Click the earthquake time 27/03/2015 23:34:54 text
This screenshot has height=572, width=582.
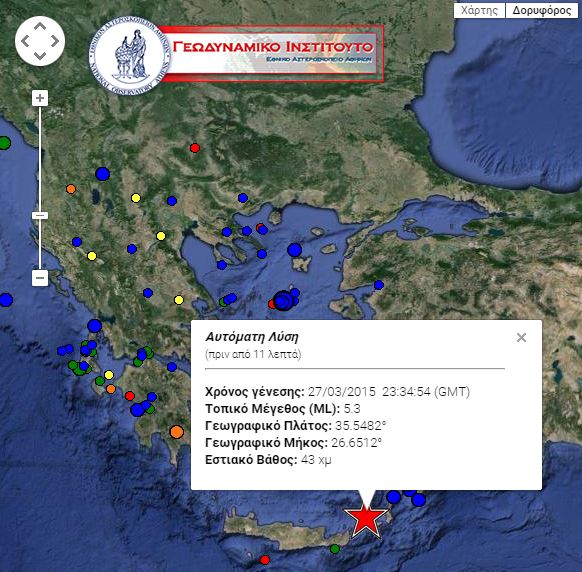click(389, 392)
